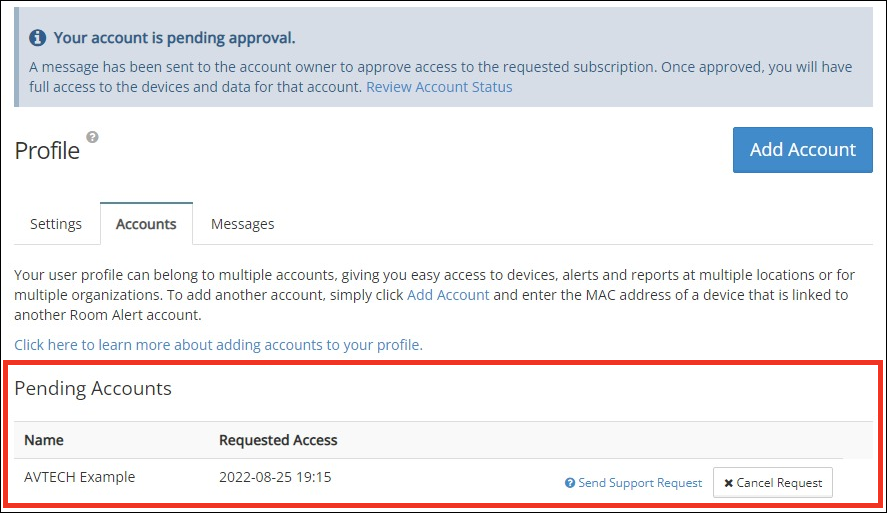Open the Settings tab

pyautogui.click(x=56, y=224)
